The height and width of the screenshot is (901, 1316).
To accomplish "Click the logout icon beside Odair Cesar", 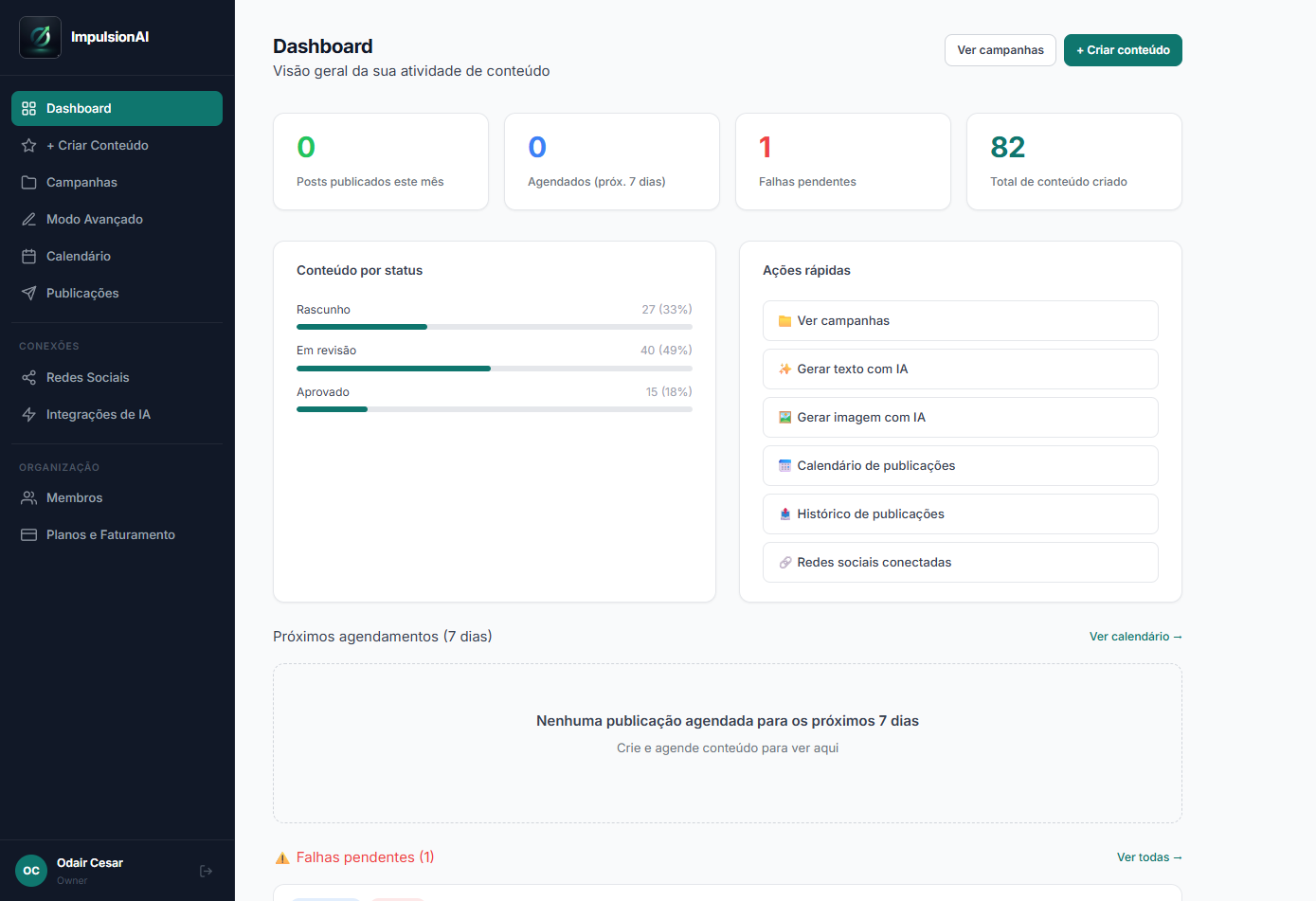I will click(x=206, y=871).
